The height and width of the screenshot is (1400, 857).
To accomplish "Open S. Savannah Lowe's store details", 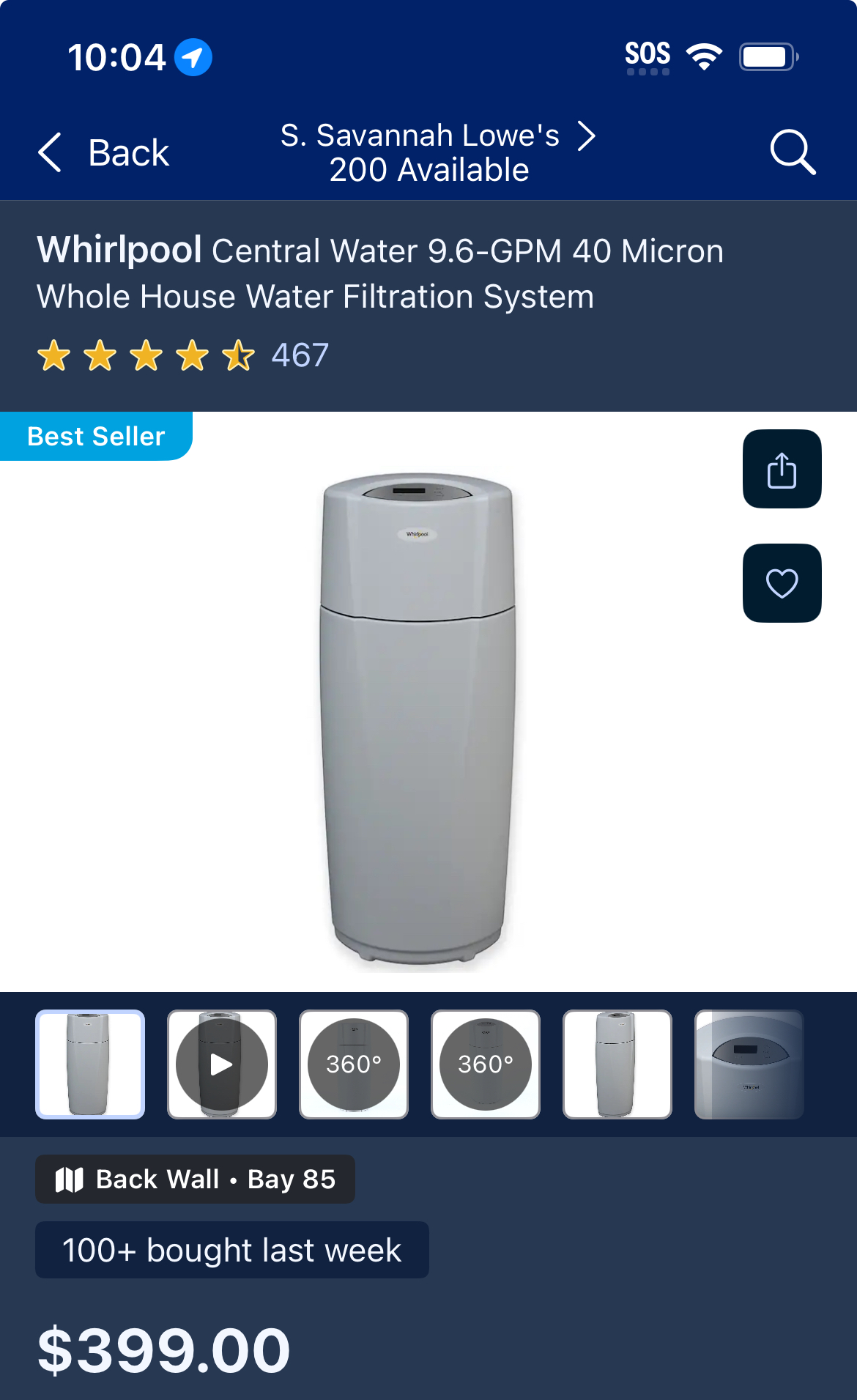I will (x=420, y=136).
